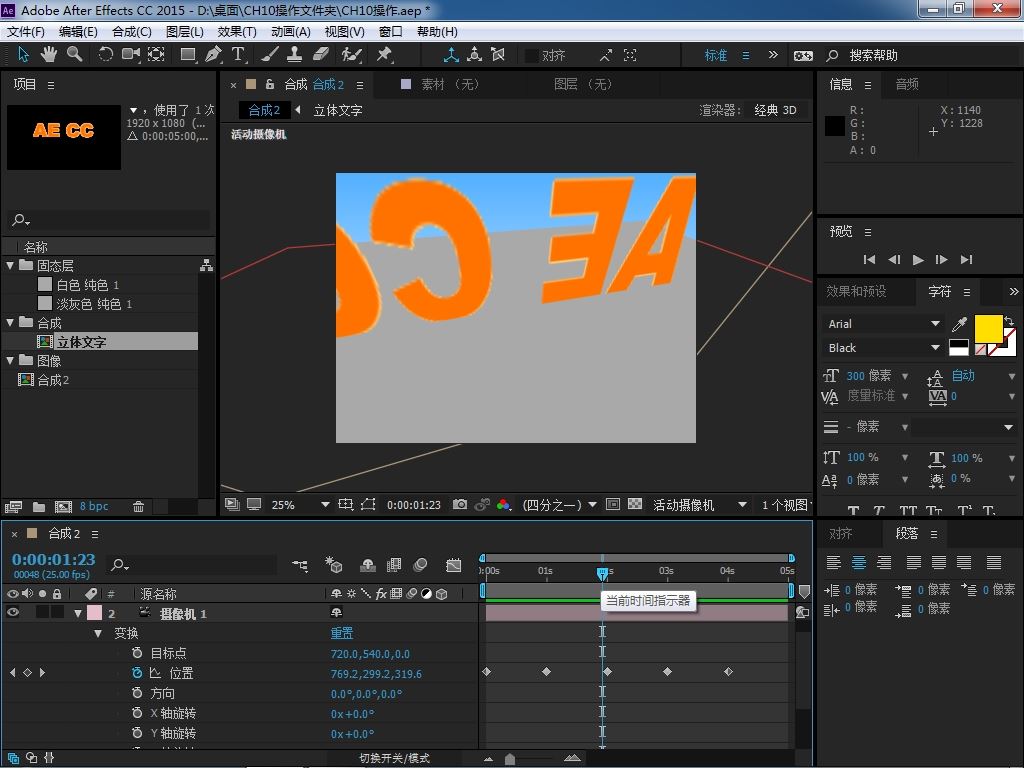Select the Roto Brush tool
1024x768 pixels.
click(x=352, y=55)
